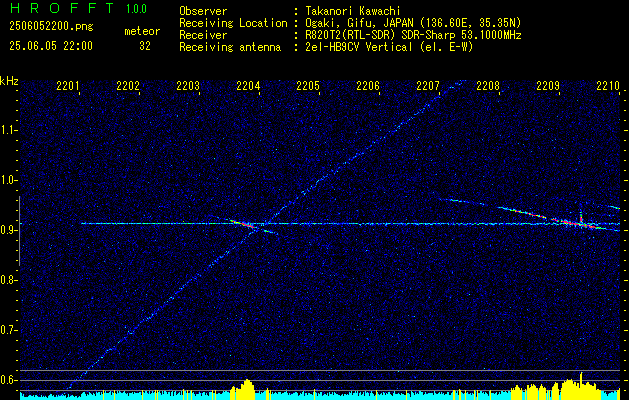This screenshot has width=629, height=400.
Task: Click the 0.7 kHz frequency label
Action: [8, 330]
